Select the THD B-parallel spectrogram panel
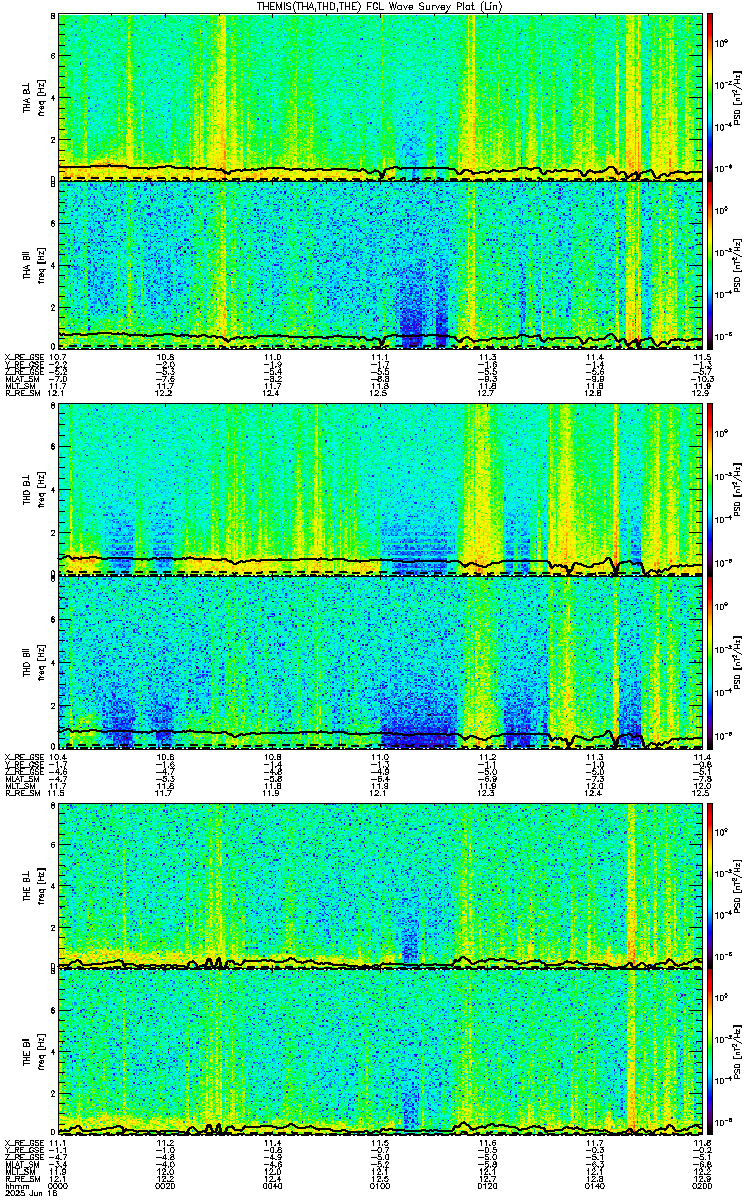The image size is (750, 1200). 381,662
